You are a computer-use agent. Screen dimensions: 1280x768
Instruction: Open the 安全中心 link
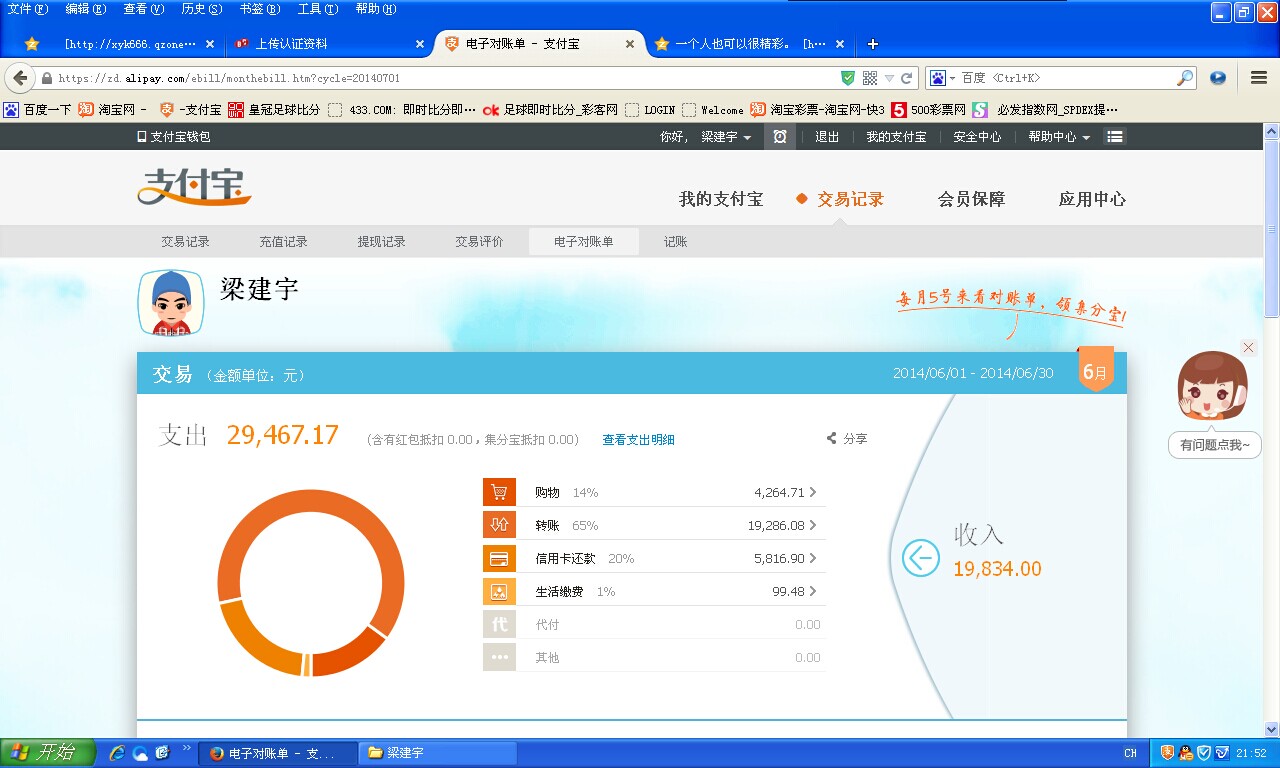click(x=977, y=137)
